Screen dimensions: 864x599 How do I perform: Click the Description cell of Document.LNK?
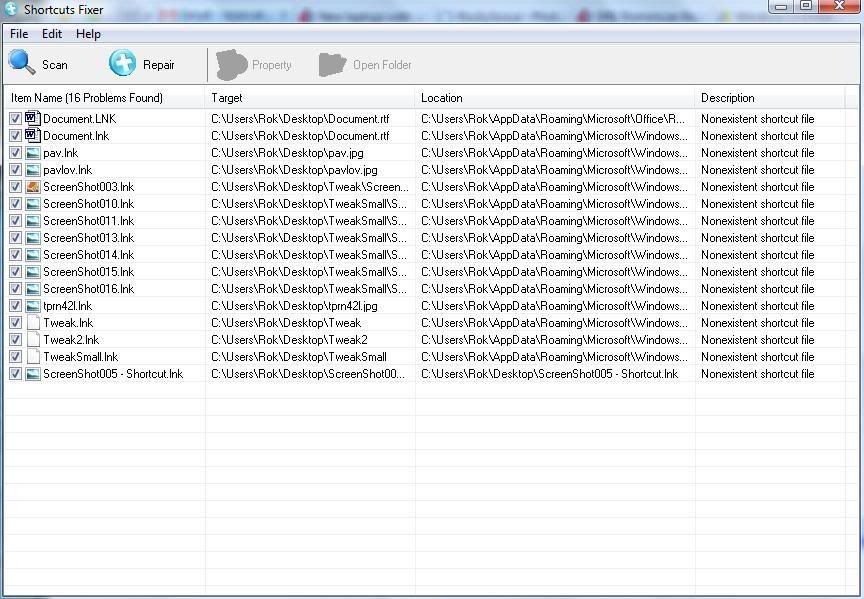758,118
